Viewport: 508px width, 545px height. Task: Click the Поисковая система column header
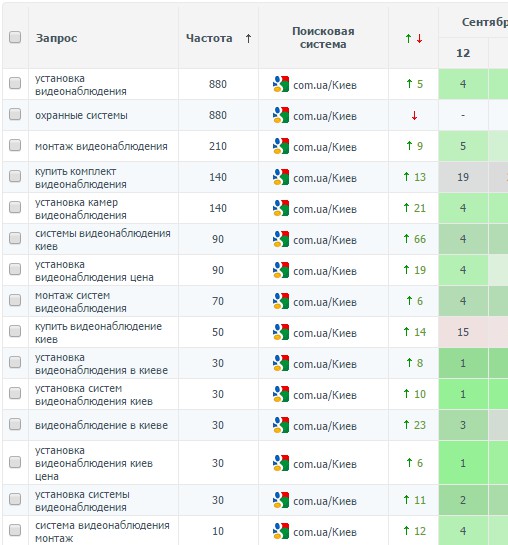pos(323,38)
